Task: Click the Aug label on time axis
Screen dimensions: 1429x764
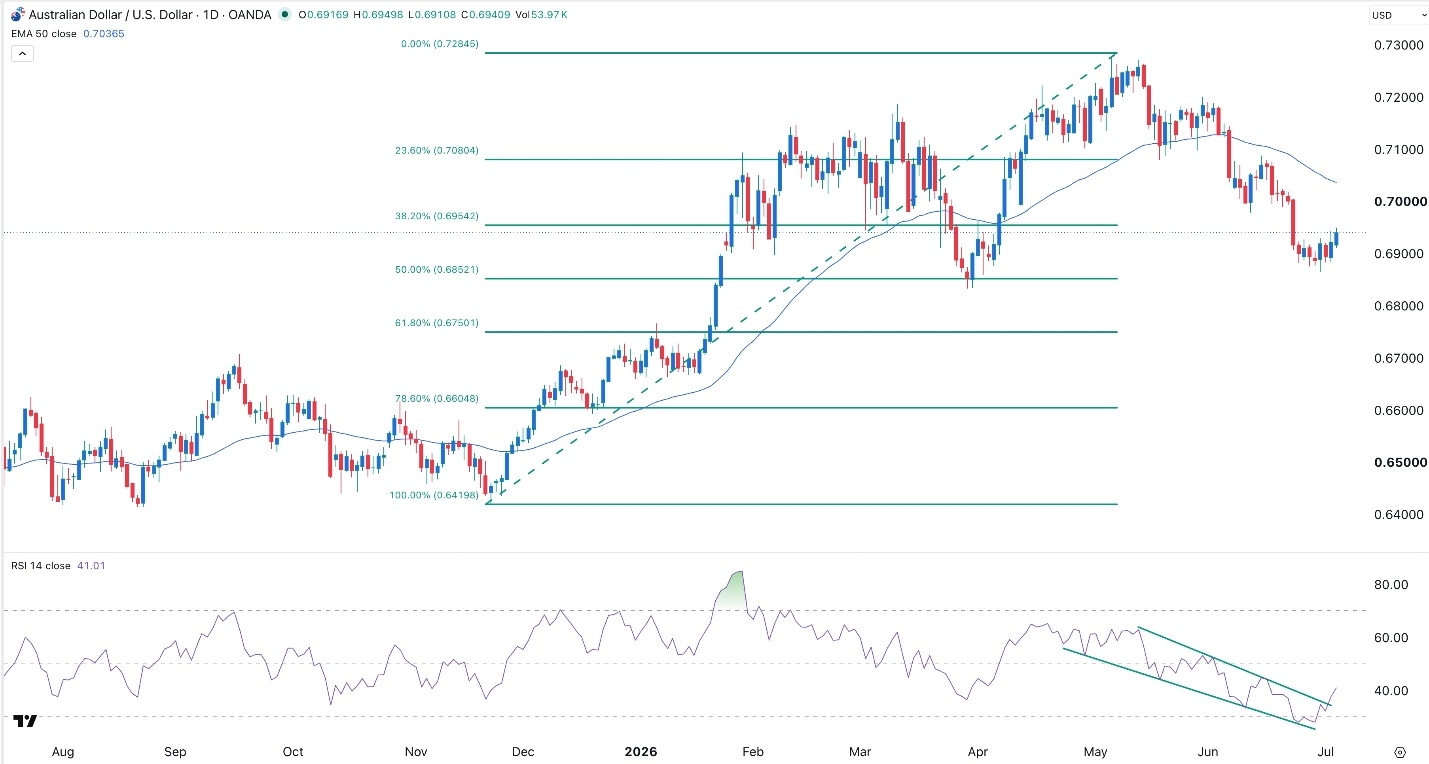Action: coord(61,752)
